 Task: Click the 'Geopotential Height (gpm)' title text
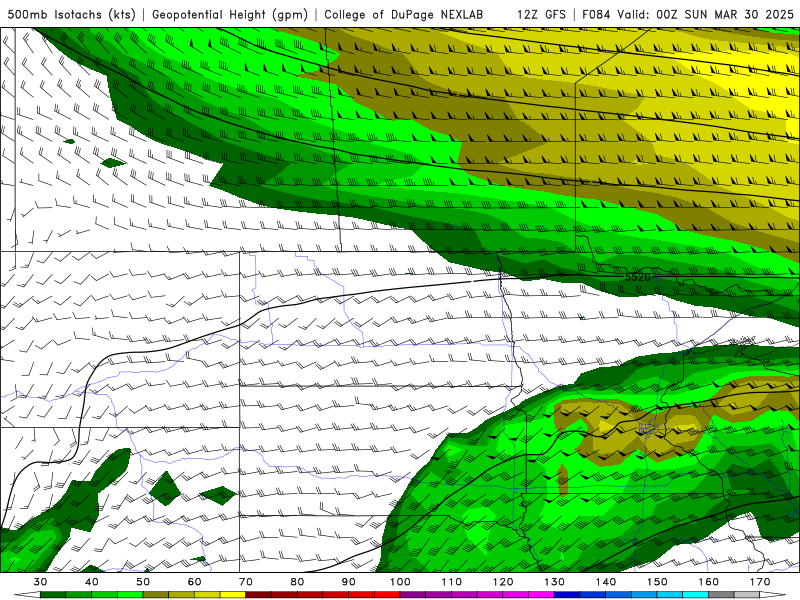coord(230,14)
